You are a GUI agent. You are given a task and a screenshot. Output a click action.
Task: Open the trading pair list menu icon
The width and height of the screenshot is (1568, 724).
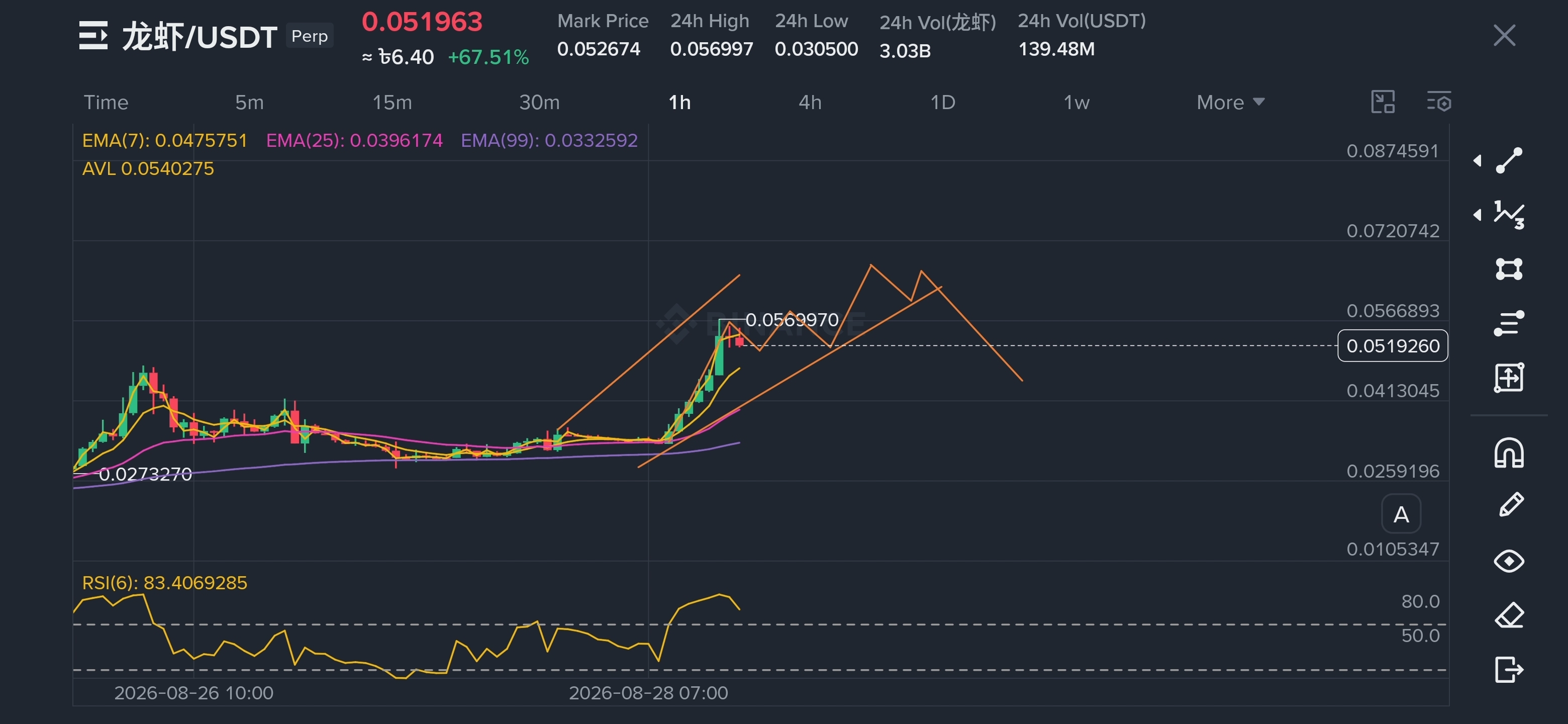pos(93,35)
